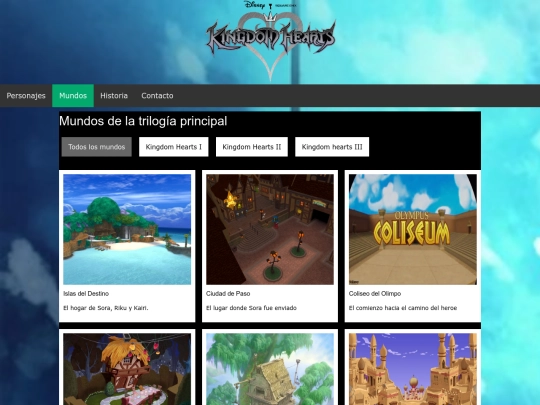This screenshot has width=540, height=405.
Task: Click 'El hogar de Sora, Riku y Kairi.'
Action: point(106,308)
